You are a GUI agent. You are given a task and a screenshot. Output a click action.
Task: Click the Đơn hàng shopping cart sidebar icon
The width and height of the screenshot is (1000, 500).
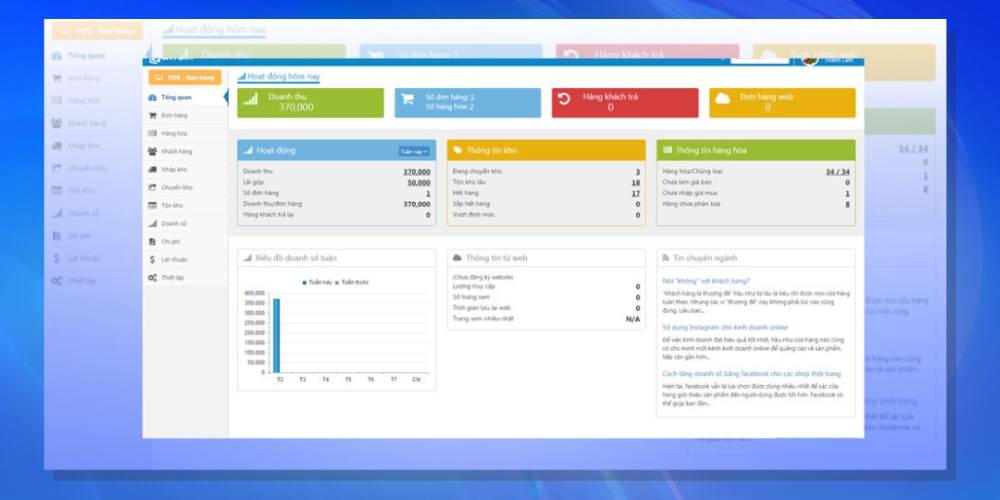(152, 115)
